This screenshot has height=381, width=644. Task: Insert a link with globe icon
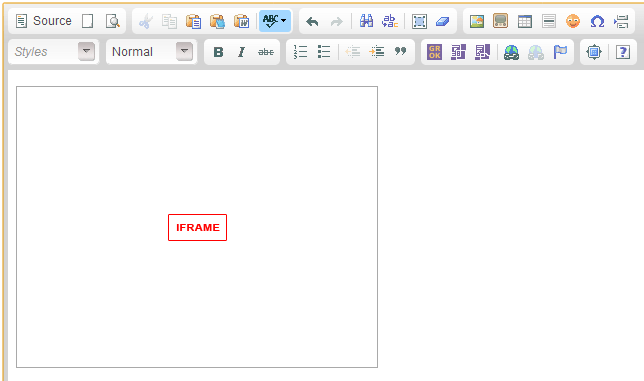pos(511,52)
